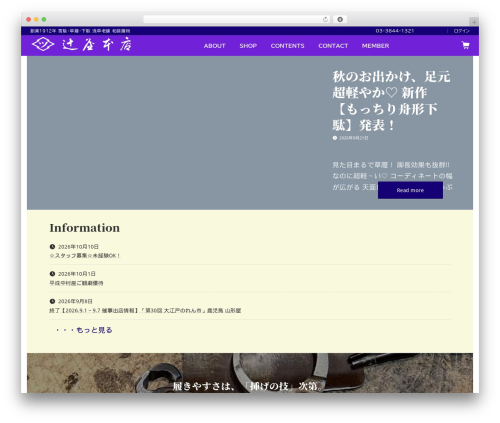Navigate to the MEMBER section
Image resolution: width=500 pixels, height=423 pixels.
[x=375, y=46]
